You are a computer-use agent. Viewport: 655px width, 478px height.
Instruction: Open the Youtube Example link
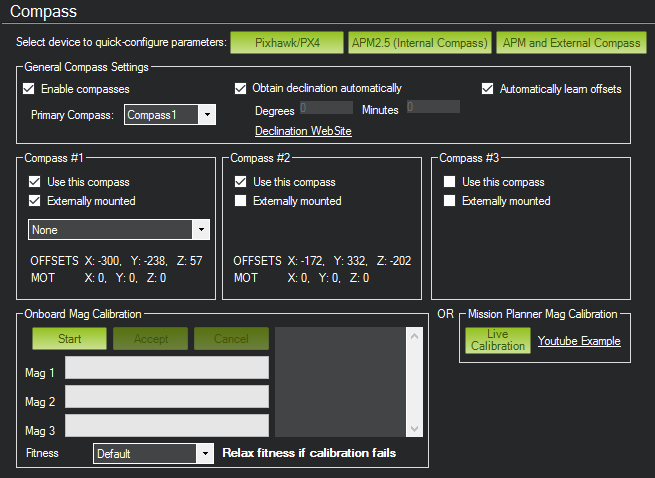(579, 341)
